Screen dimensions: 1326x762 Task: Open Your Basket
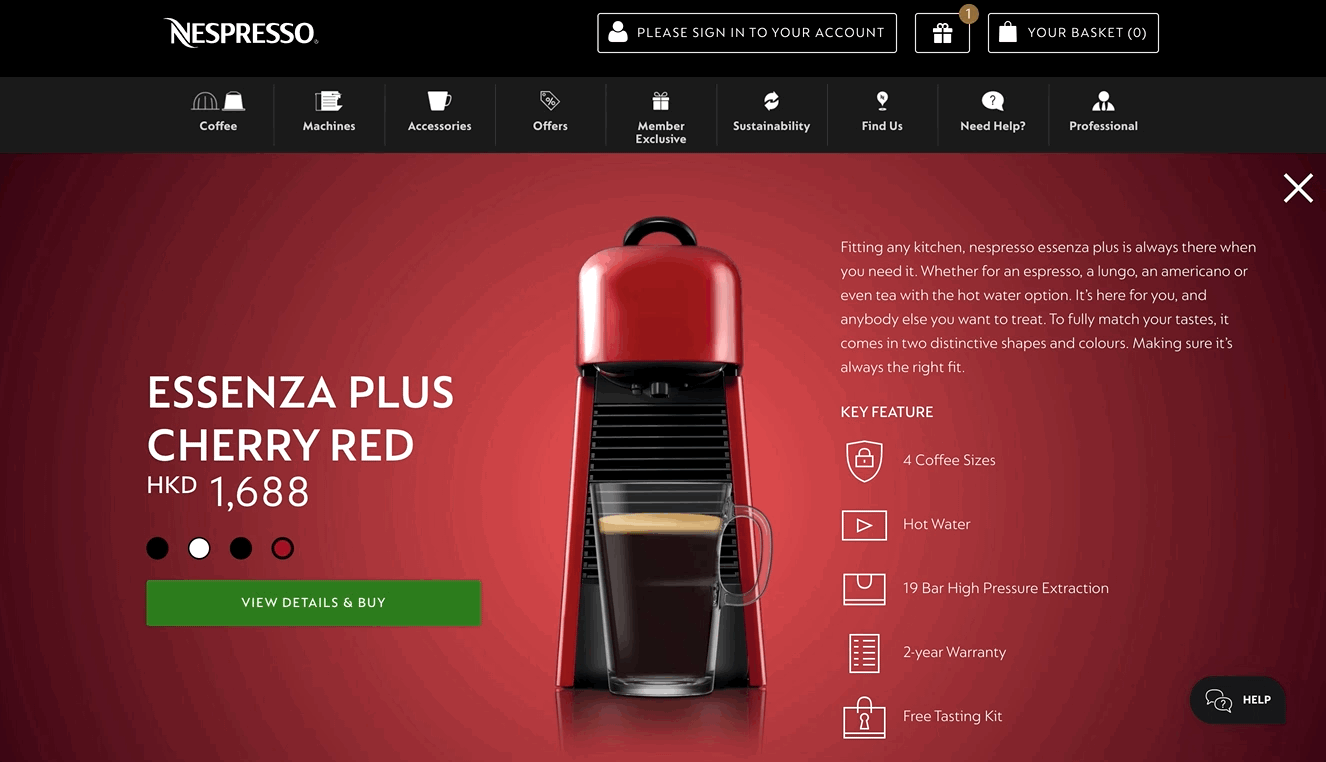[x=1073, y=33]
